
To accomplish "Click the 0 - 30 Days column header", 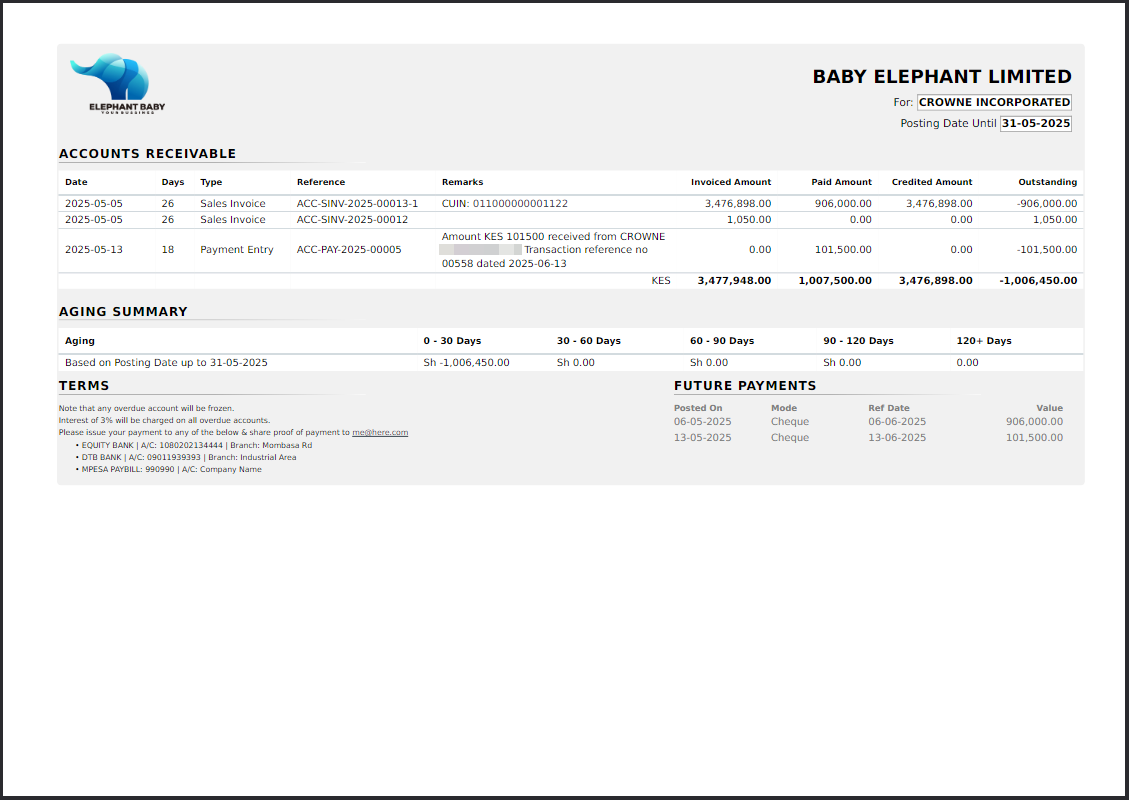I will click(x=452, y=341).
